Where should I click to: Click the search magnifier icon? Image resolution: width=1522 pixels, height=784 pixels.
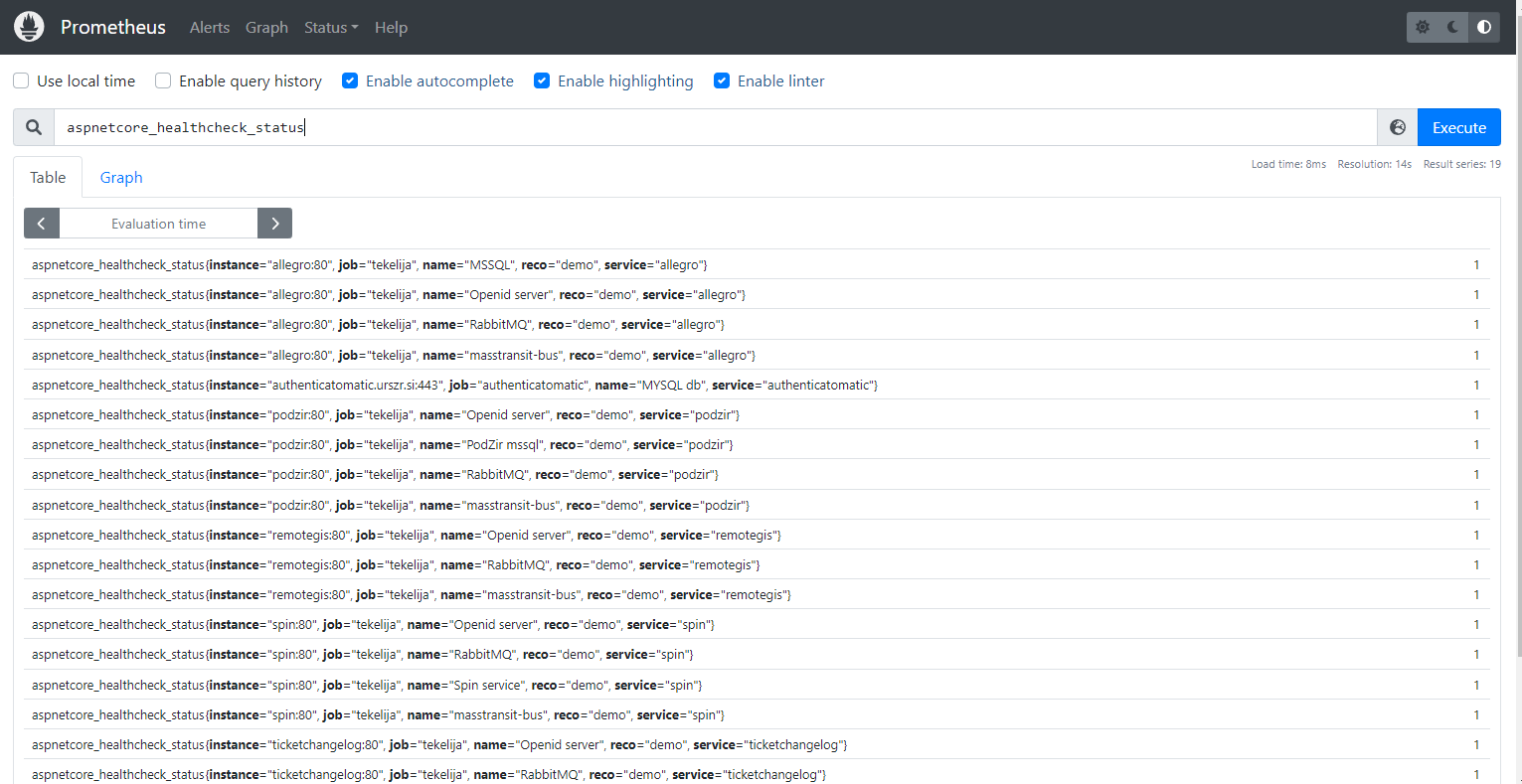[34, 127]
